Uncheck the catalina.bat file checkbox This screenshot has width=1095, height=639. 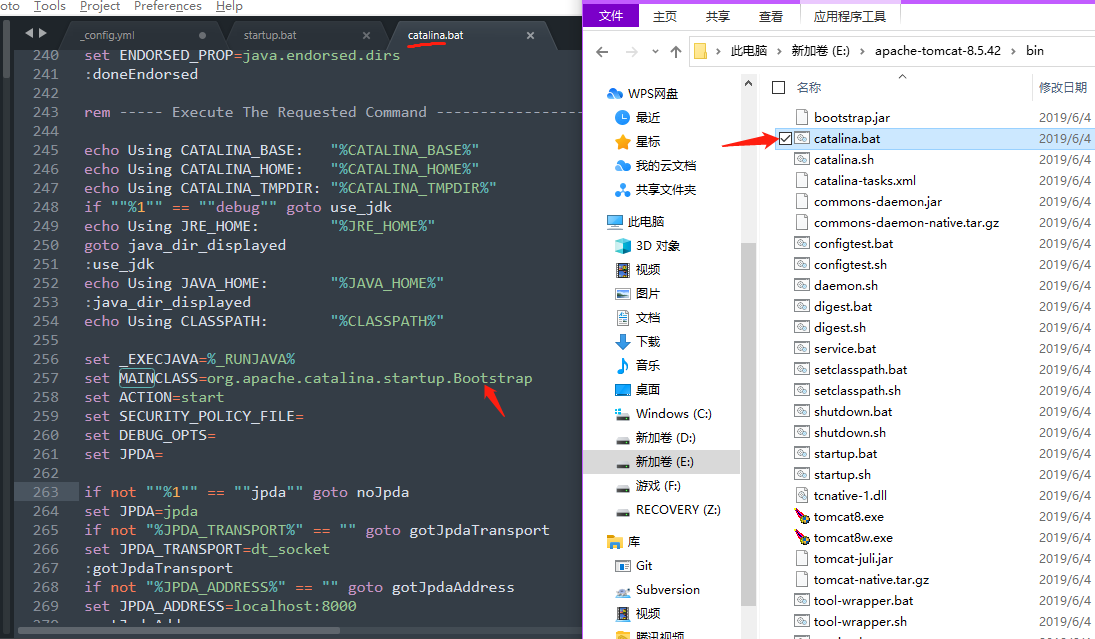coord(784,139)
